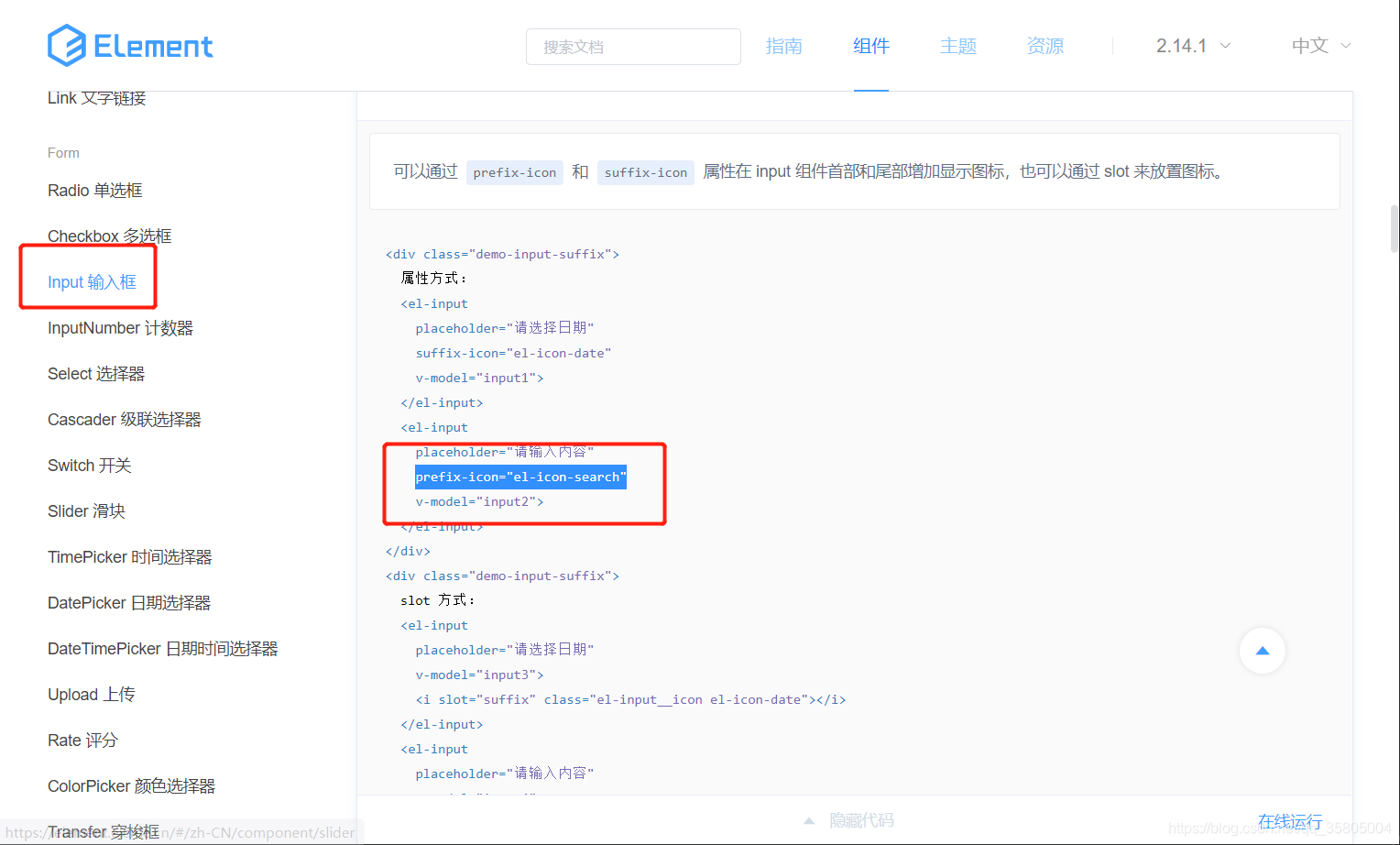Open the 指南 nav tab
Image resolution: width=1400 pixels, height=845 pixels.
[784, 46]
